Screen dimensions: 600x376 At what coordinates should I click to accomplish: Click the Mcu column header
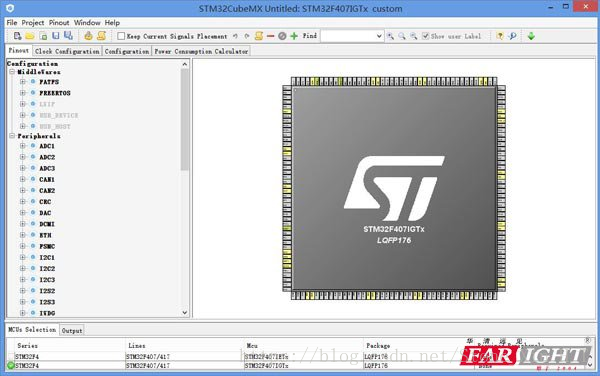click(252, 345)
